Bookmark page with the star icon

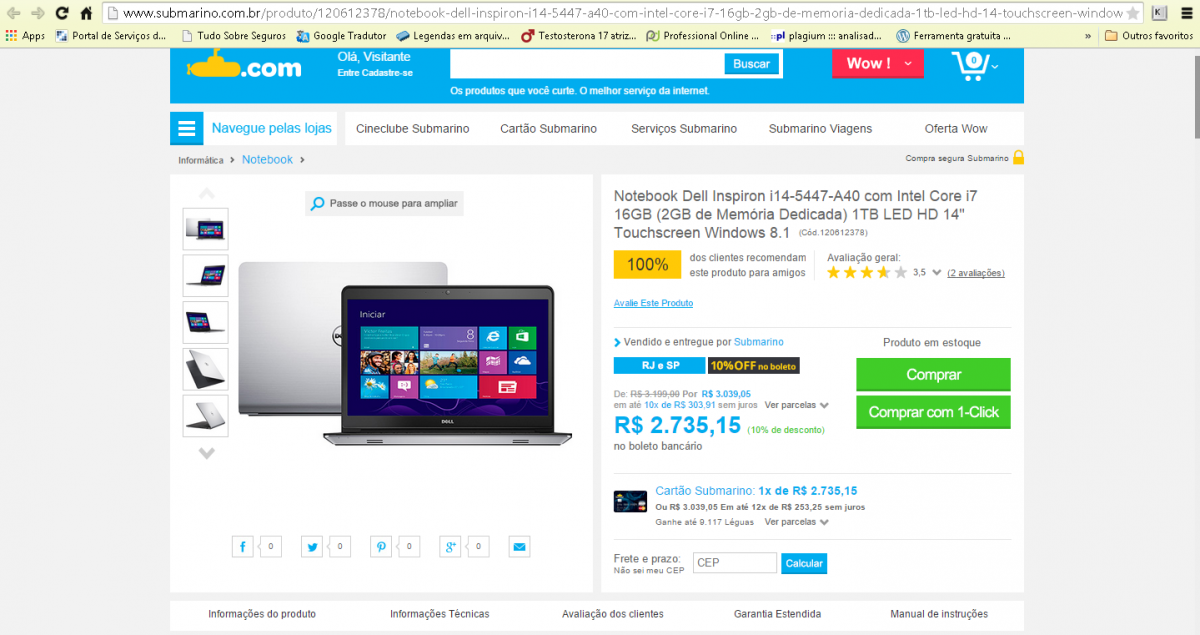click(x=1132, y=13)
